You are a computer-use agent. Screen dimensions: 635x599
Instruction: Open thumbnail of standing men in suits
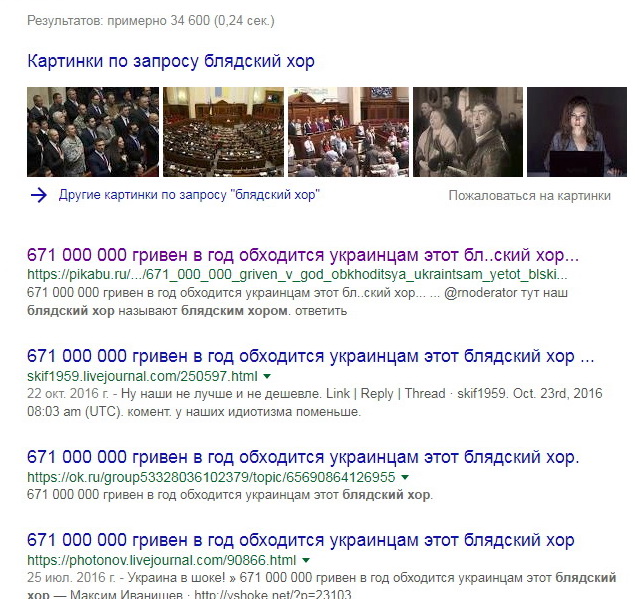click(x=93, y=132)
